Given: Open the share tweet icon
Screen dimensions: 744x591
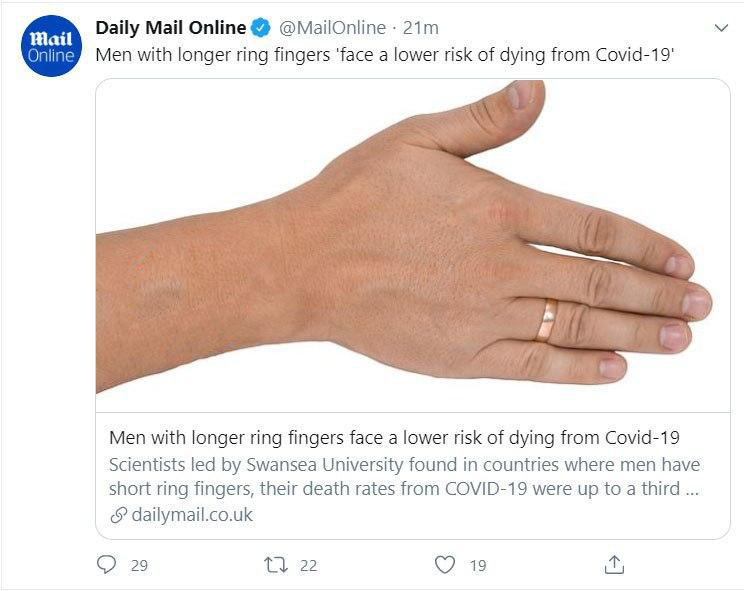Looking at the screenshot, I should pos(614,564).
